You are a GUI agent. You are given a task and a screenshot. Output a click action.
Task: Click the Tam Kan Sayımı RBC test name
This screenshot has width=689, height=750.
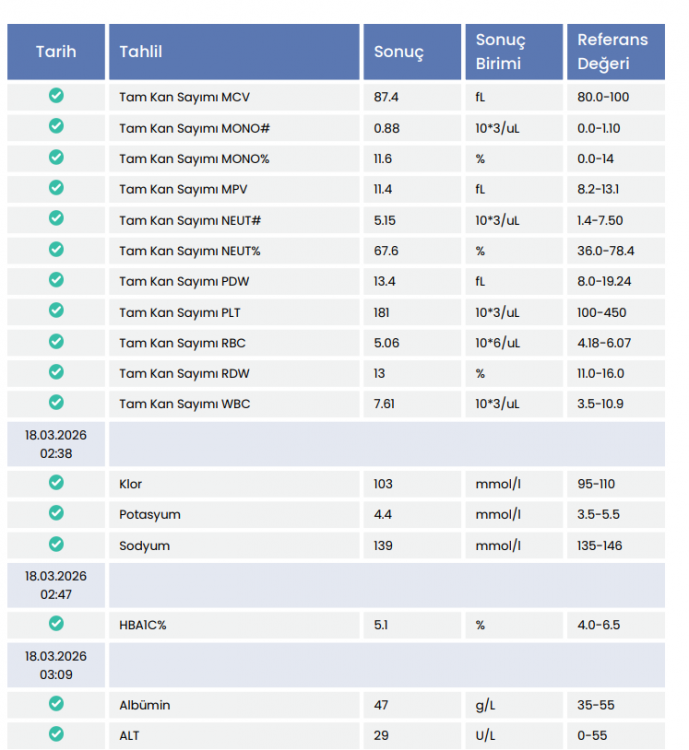click(182, 343)
